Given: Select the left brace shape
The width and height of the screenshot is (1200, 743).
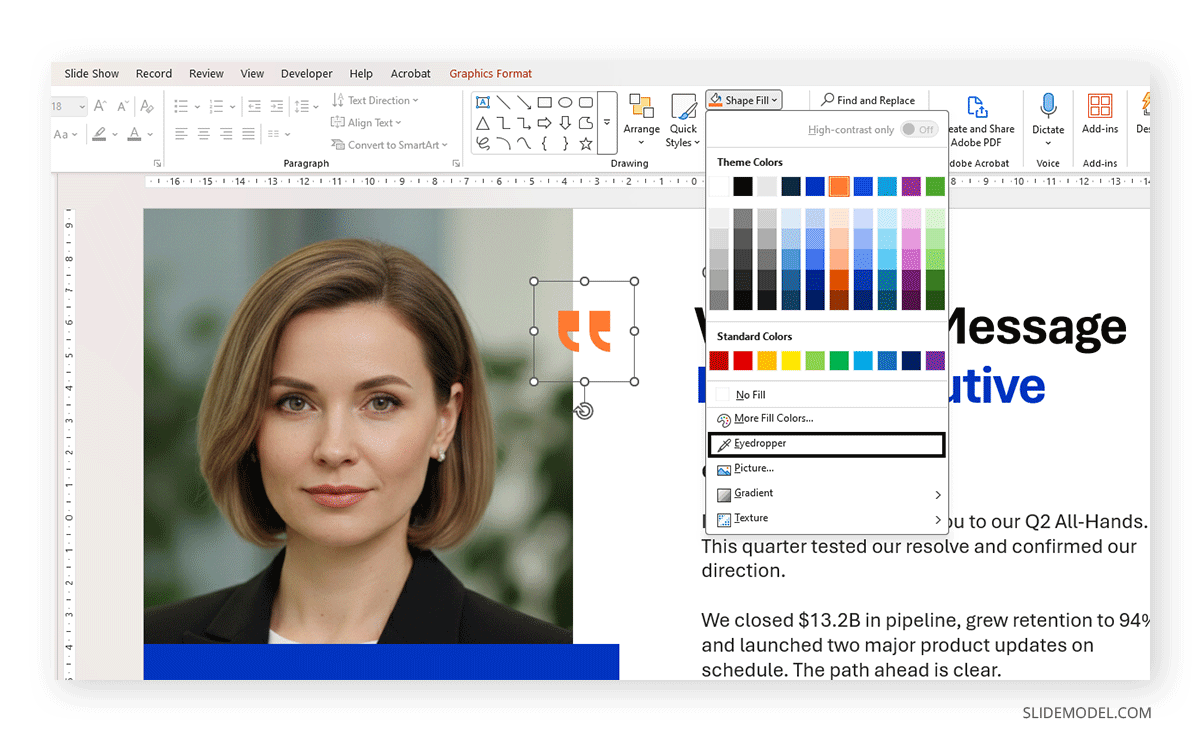Looking at the screenshot, I should (545, 144).
